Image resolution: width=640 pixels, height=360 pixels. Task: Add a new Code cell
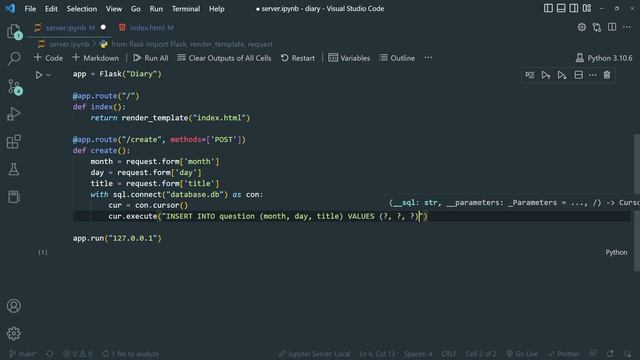coord(49,58)
